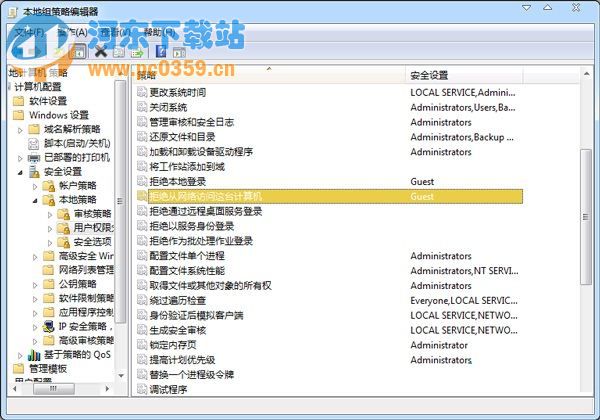Expand the 应用程序控制 tree node
This screenshot has height=420, width=600.
(35, 313)
